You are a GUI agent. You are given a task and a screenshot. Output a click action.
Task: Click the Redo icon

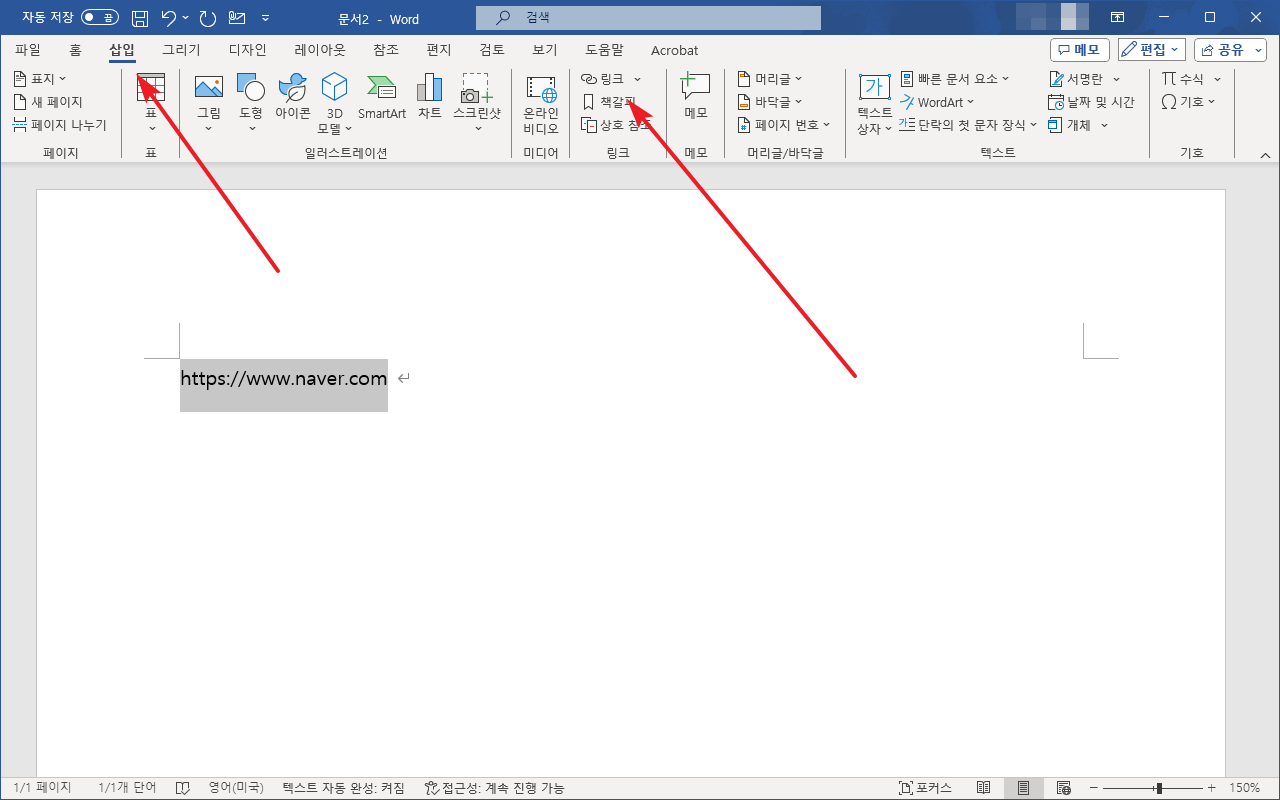point(207,18)
